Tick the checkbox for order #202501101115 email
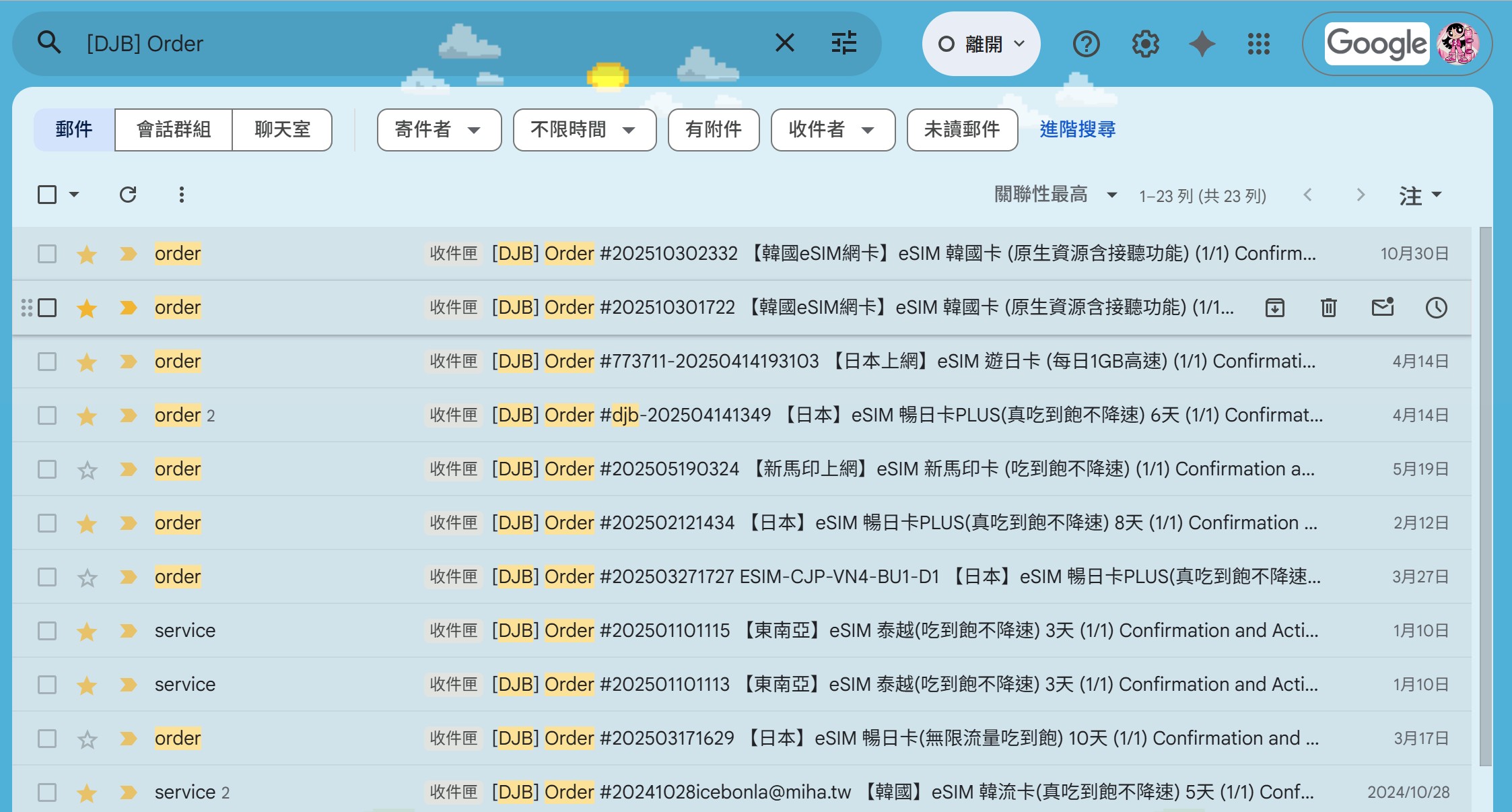The image size is (1512, 812). tap(47, 631)
